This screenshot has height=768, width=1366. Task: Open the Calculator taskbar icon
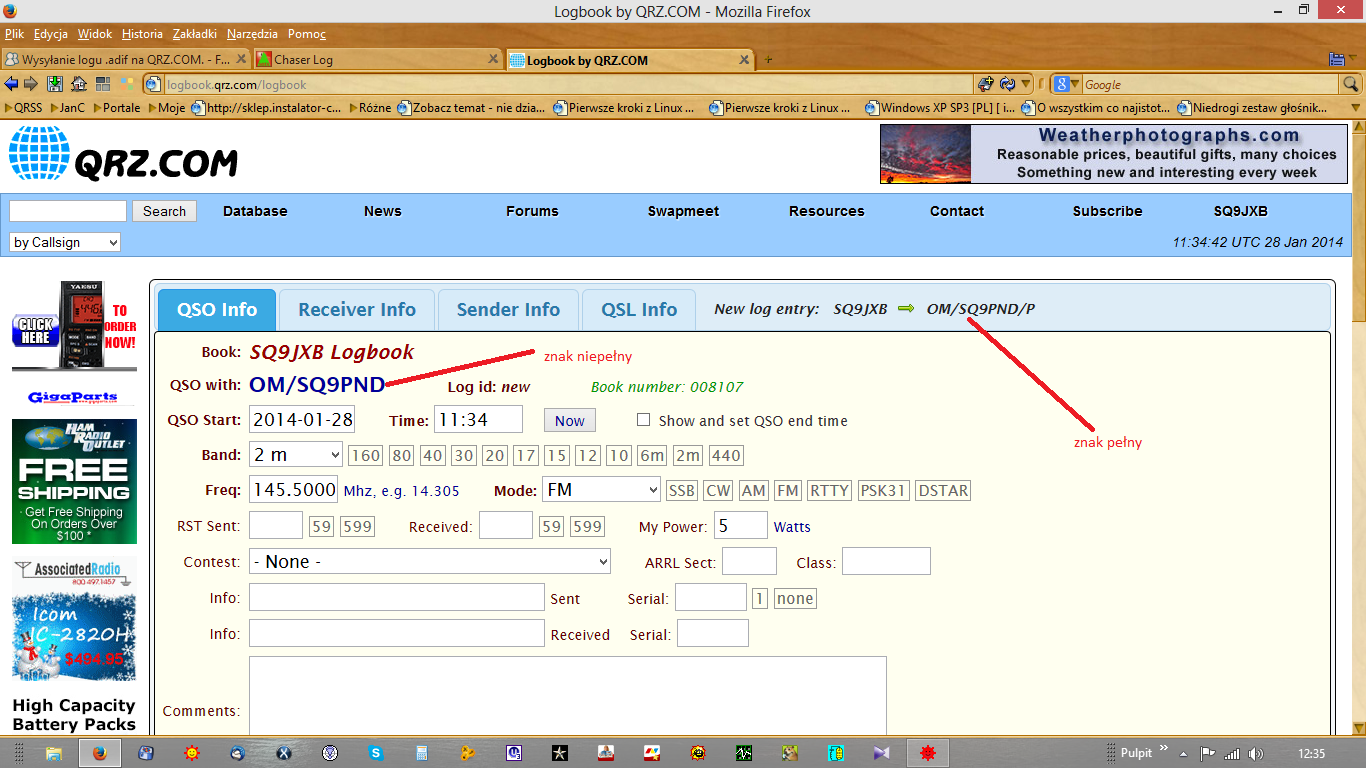(x=422, y=753)
